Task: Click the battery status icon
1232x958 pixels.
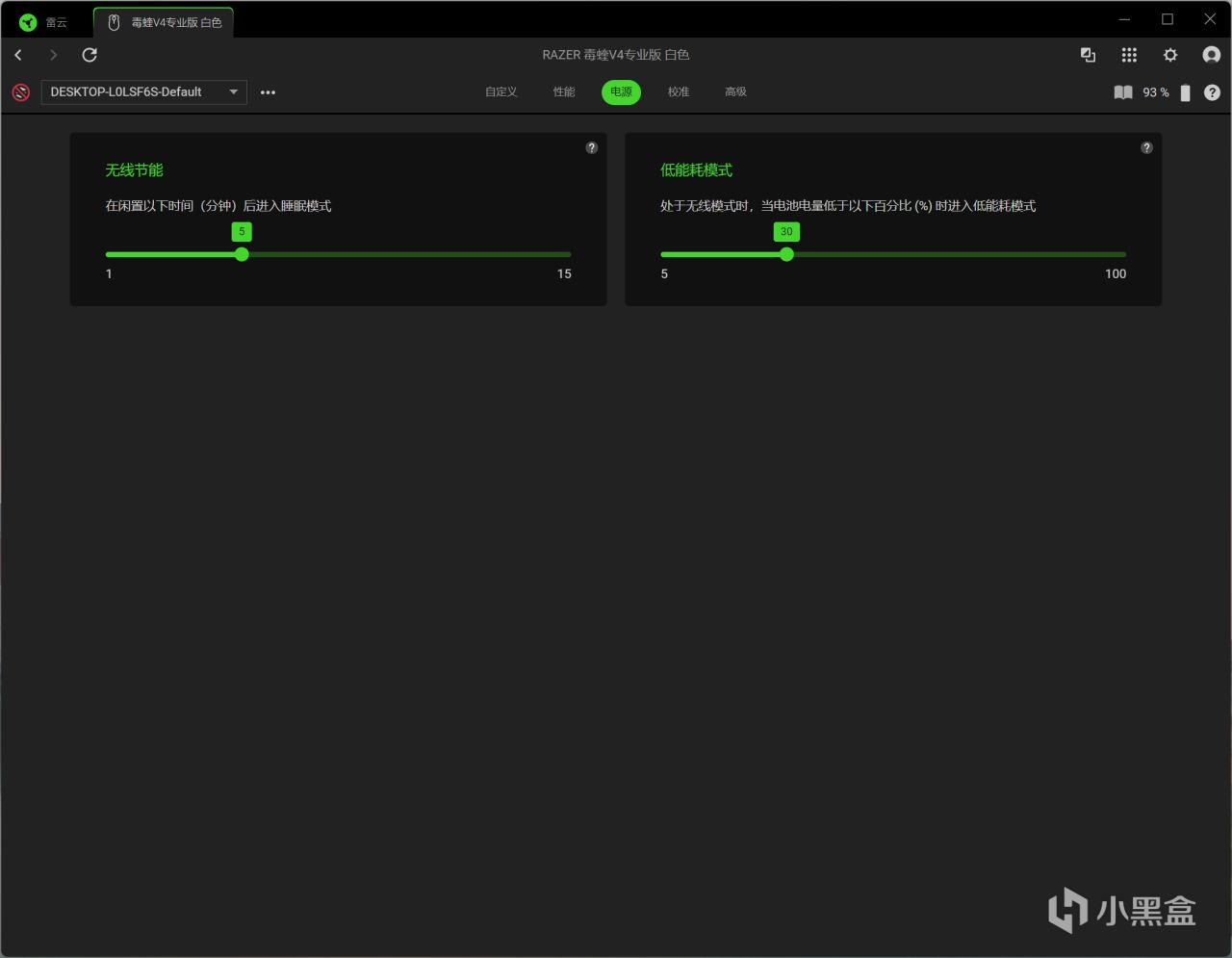Action: point(1186,92)
